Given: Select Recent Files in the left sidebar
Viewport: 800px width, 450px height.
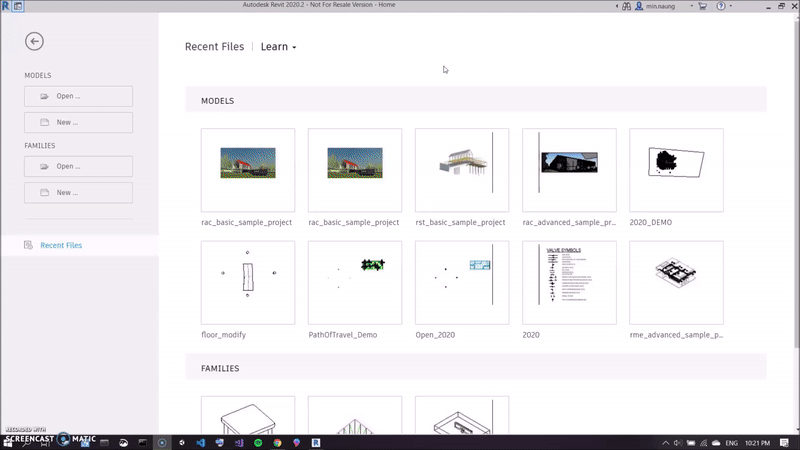Looking at the screenshot, I should tap(60, 245).
